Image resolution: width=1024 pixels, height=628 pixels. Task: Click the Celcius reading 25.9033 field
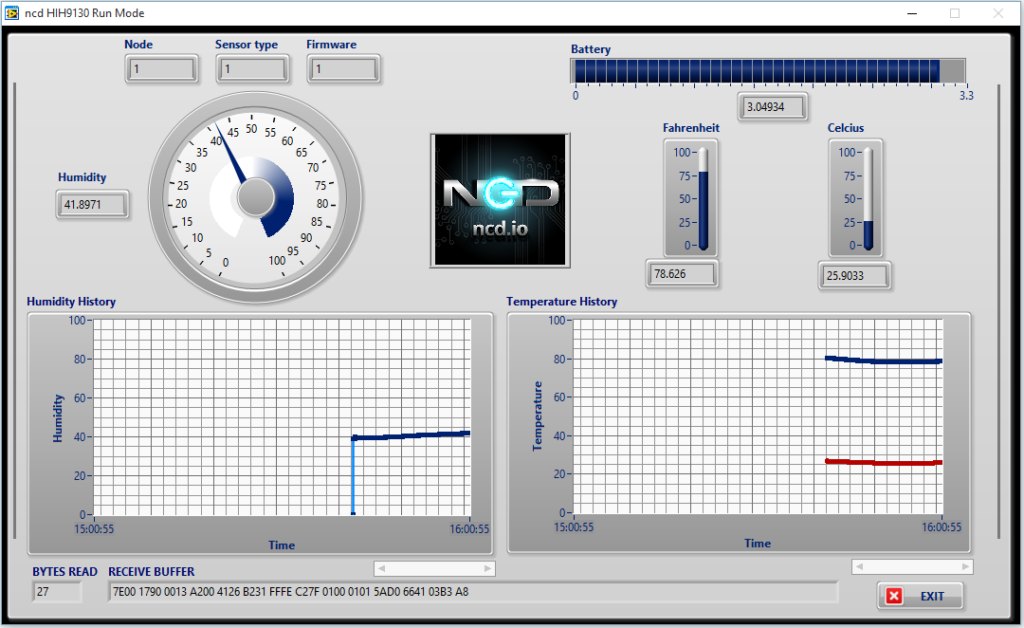click(854, 275)
